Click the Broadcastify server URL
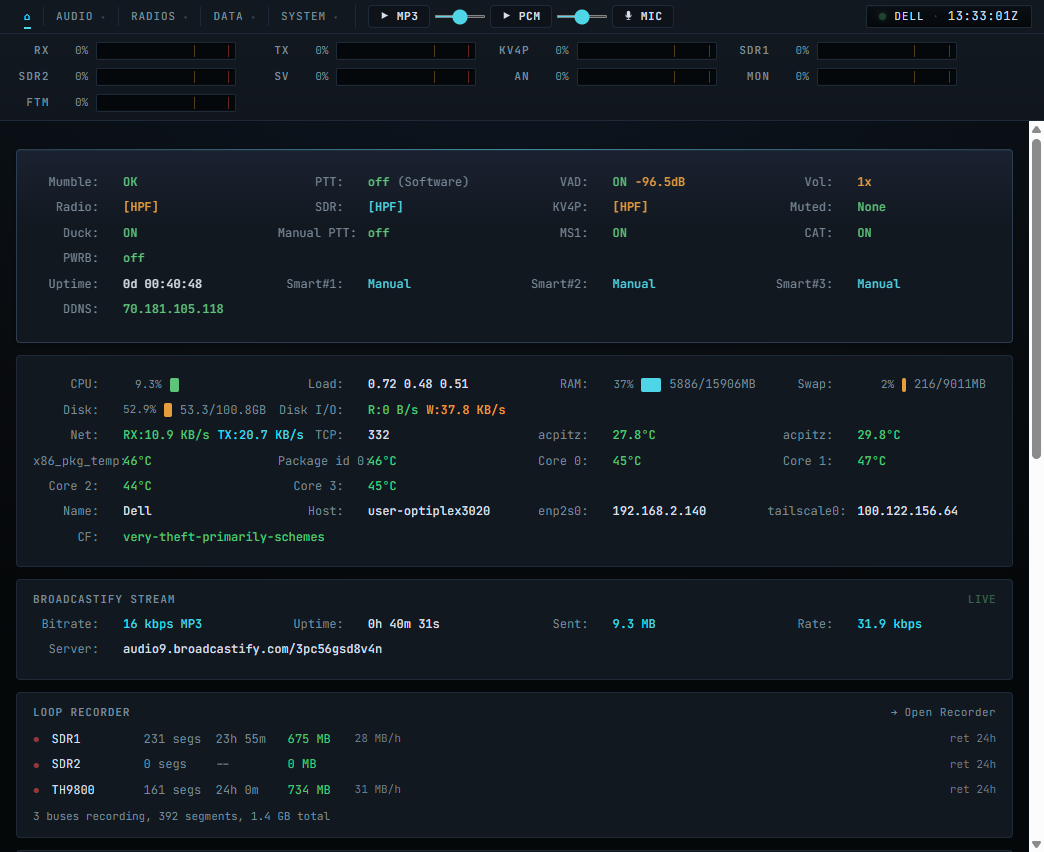The width and height of the screenshot is (1044, 852). [252, 649]
